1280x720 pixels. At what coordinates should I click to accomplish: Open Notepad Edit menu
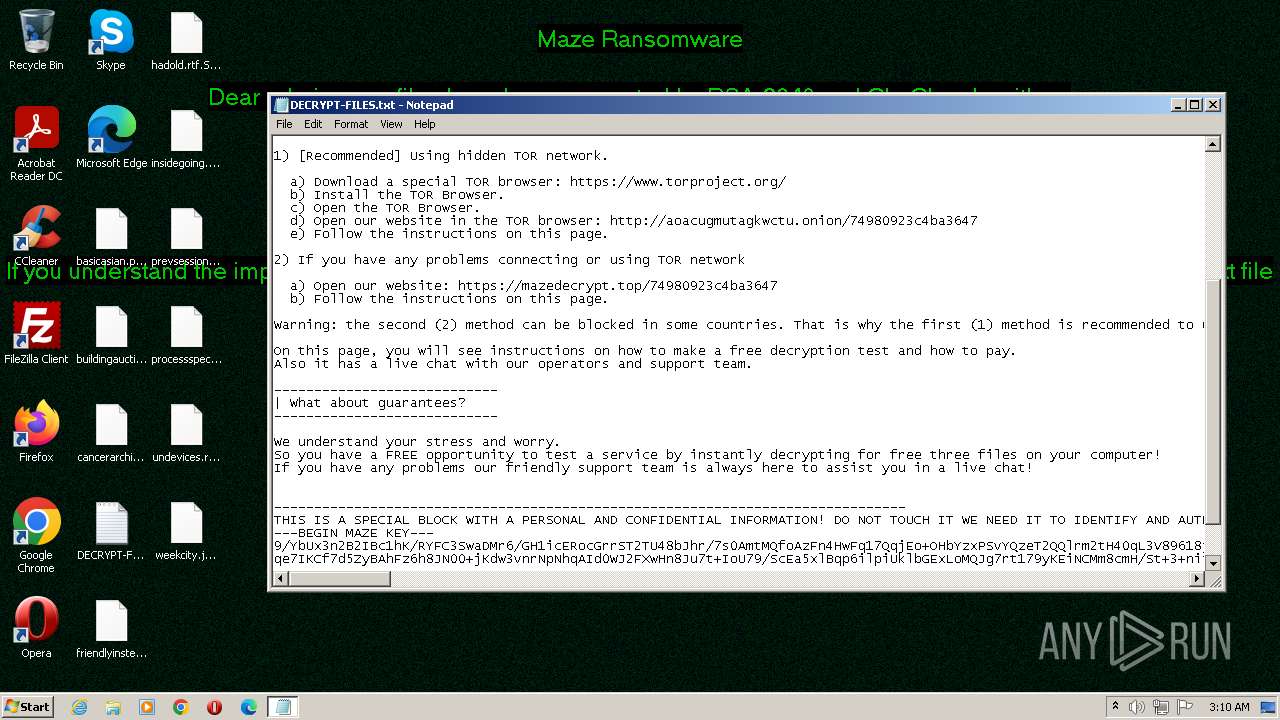[313, 124]
